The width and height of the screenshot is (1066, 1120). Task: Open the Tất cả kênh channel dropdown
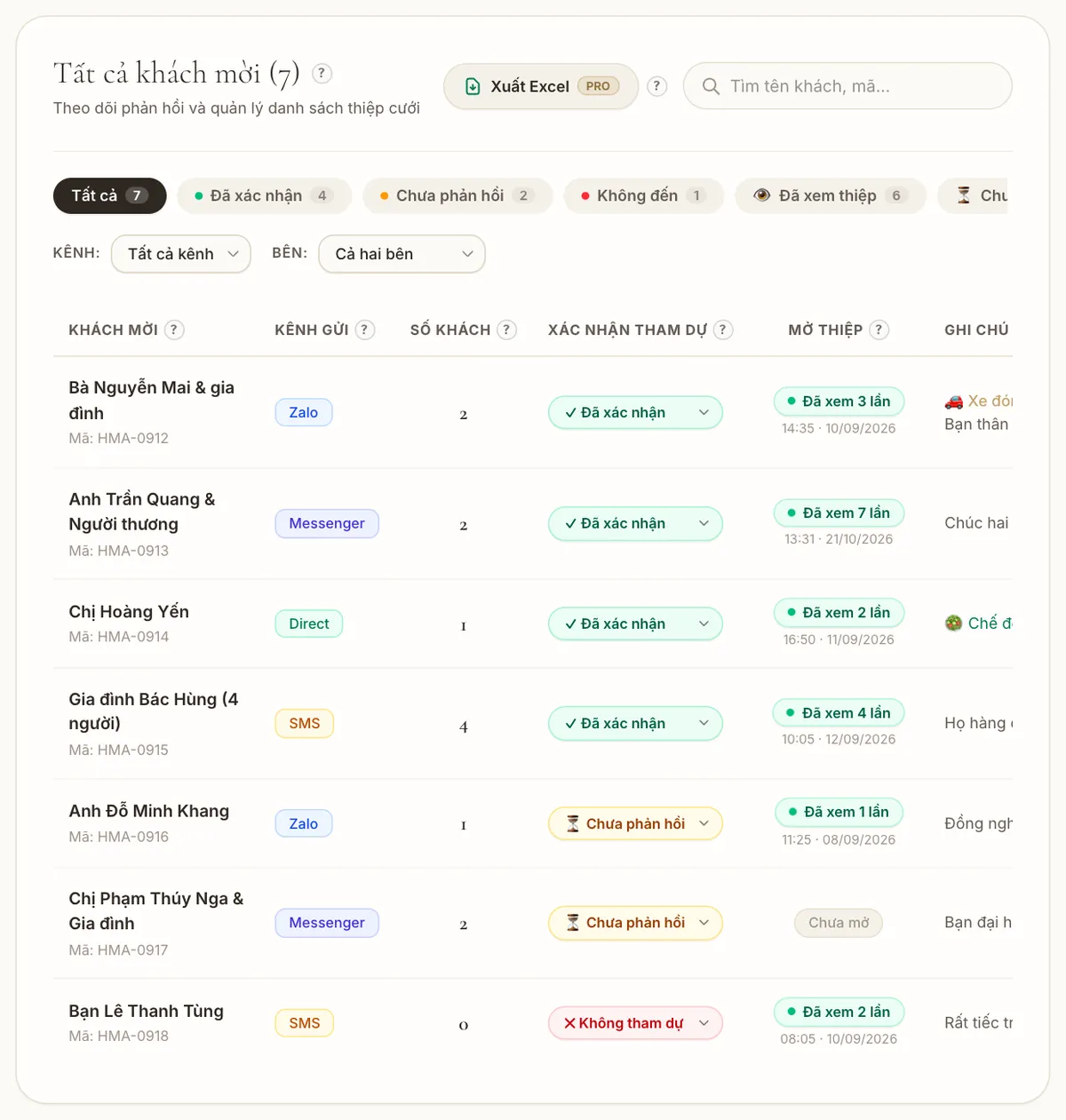(x=181, y=254)
